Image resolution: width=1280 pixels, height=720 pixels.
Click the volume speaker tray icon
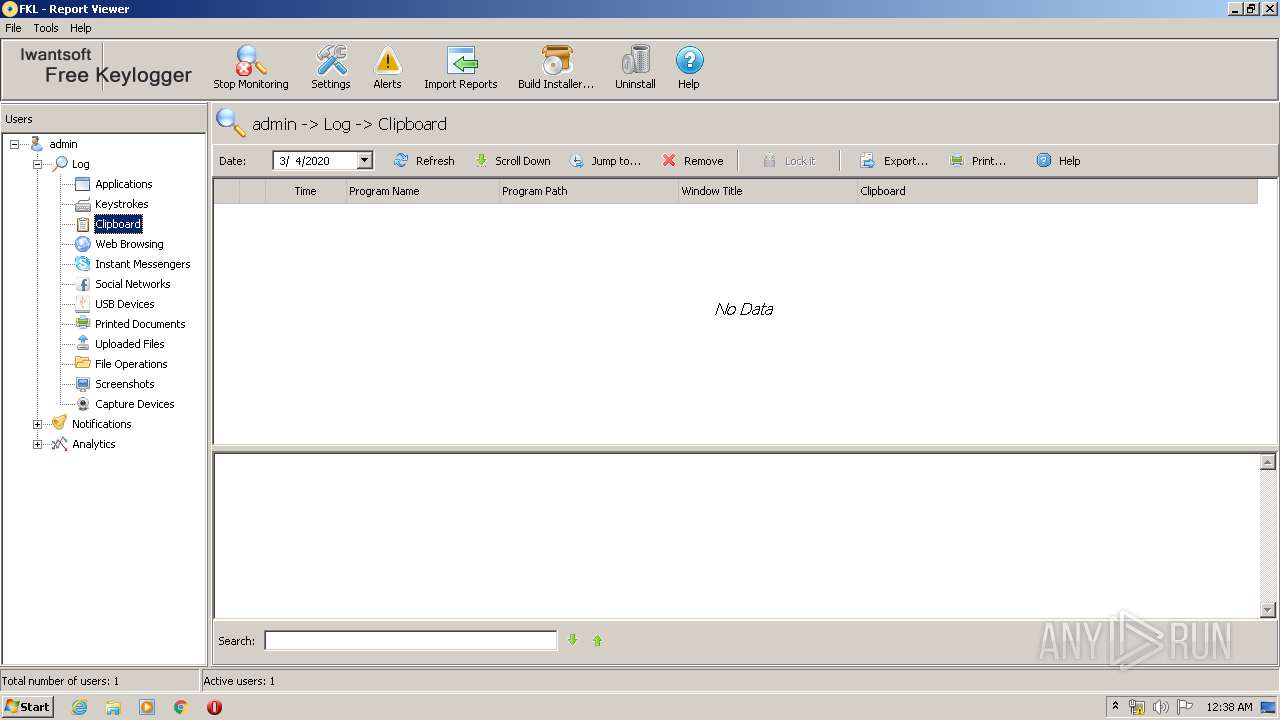(x=1160, y=707)
